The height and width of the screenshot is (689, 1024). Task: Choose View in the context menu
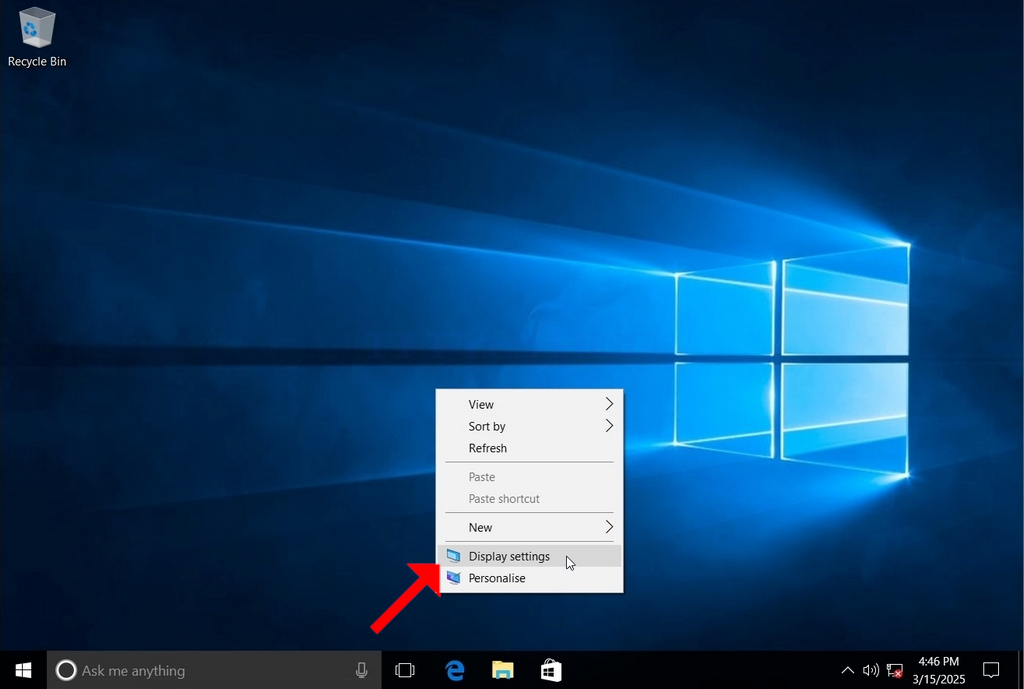click(x=530, y=404)
